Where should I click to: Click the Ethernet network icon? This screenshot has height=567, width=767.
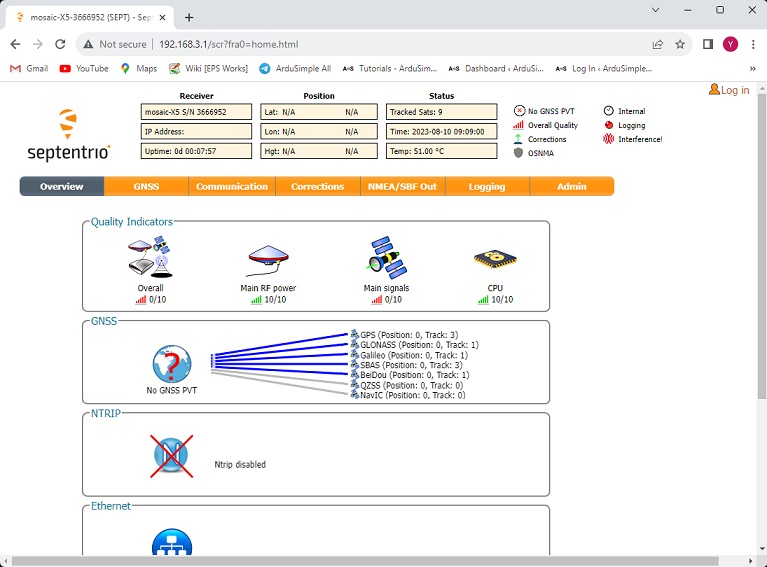point(171,544)
